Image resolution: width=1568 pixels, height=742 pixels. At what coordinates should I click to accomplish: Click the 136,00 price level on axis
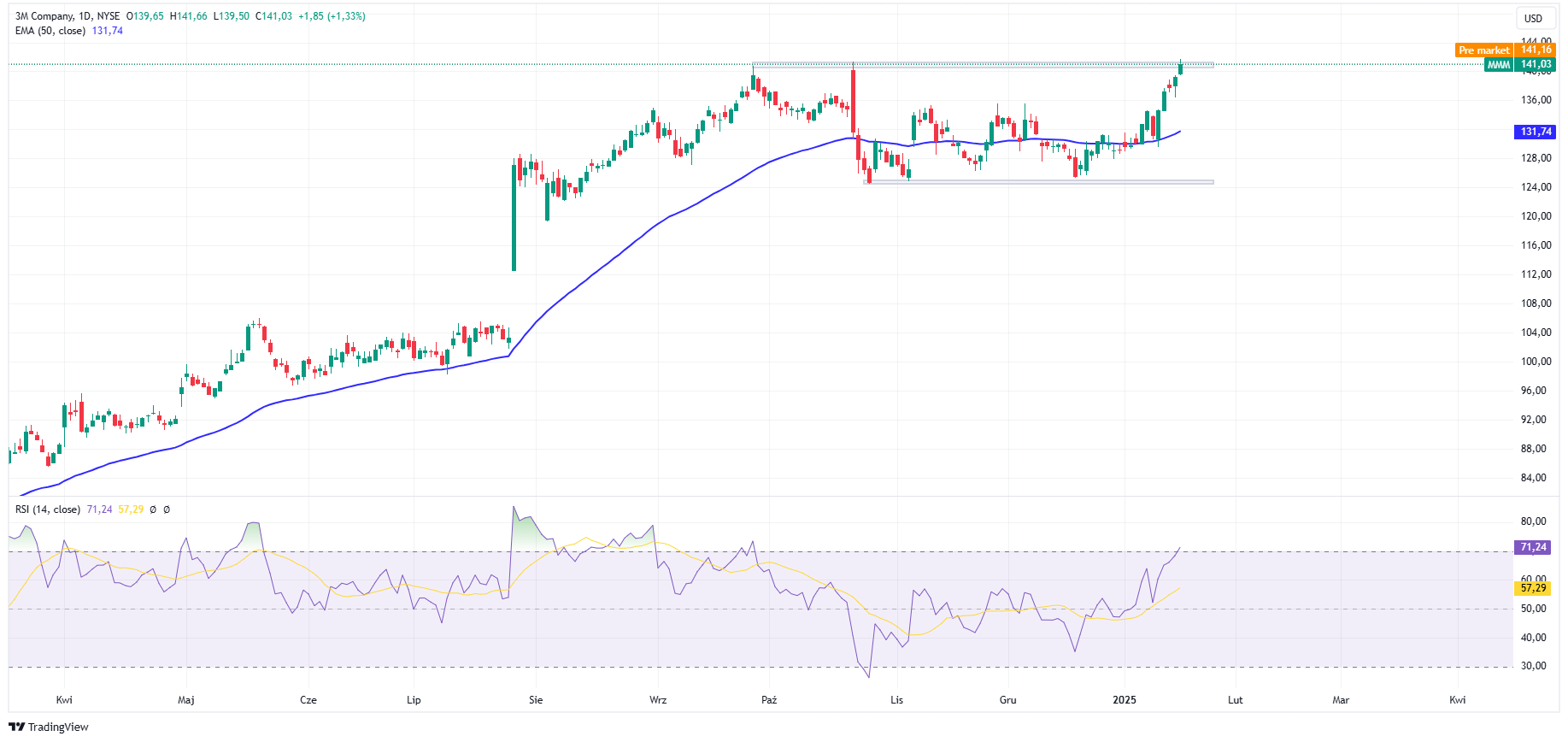(1536, 100)
